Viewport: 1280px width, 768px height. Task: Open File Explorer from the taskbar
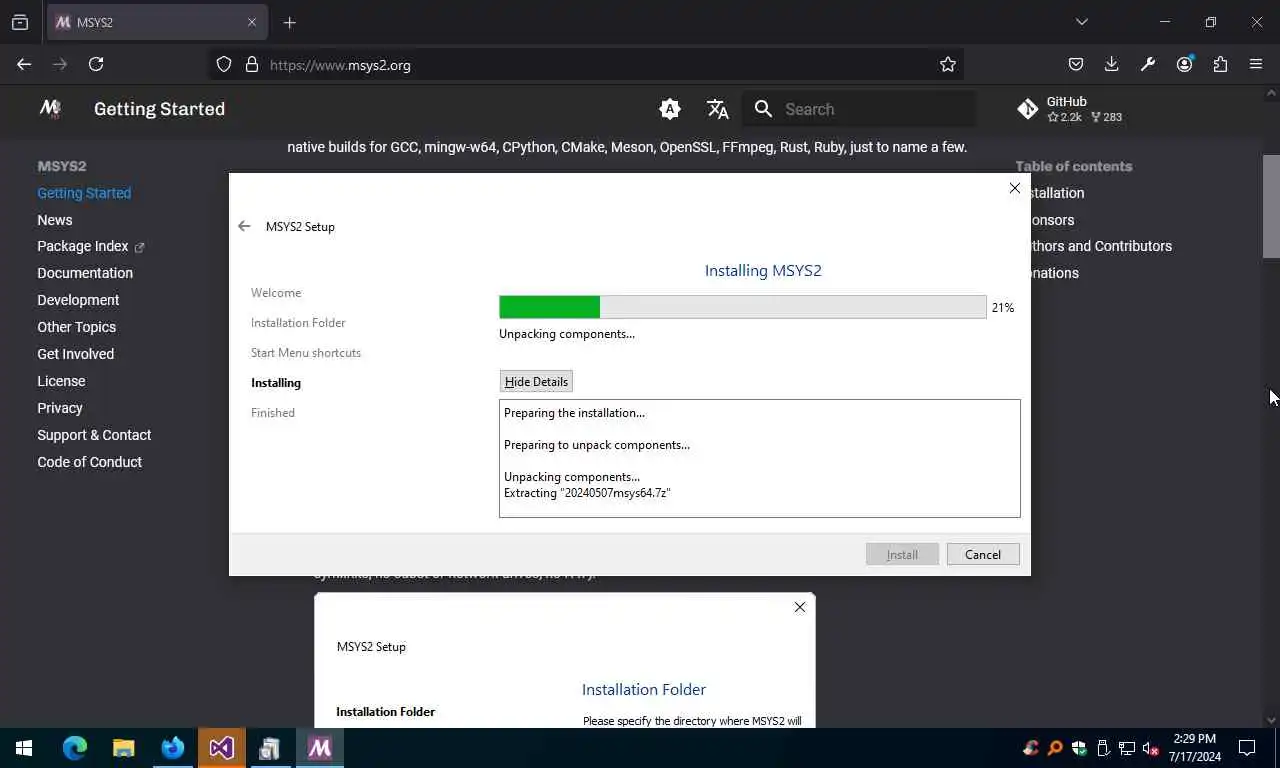[x=123, y=747]
